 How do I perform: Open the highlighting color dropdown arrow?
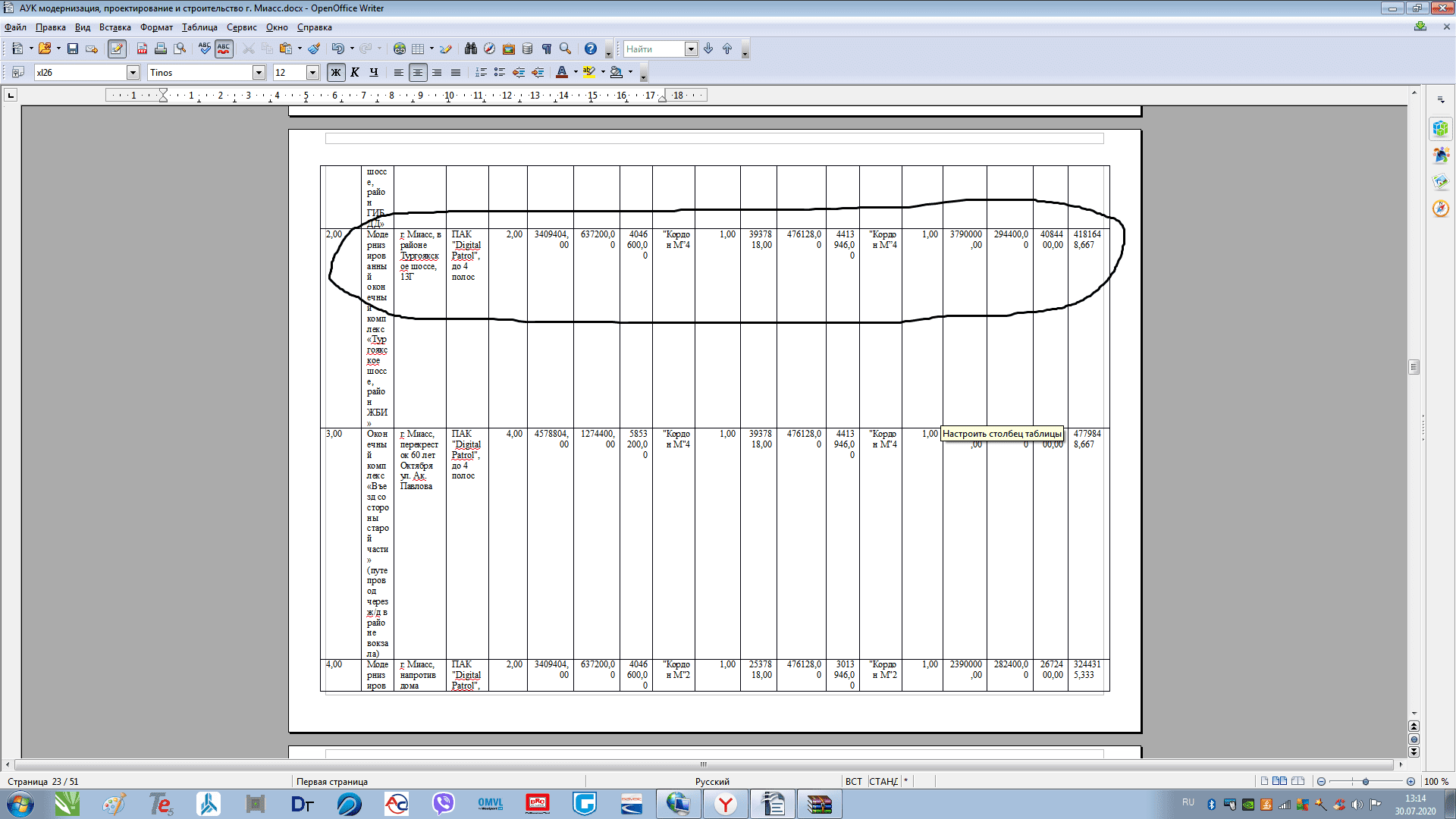603,72
